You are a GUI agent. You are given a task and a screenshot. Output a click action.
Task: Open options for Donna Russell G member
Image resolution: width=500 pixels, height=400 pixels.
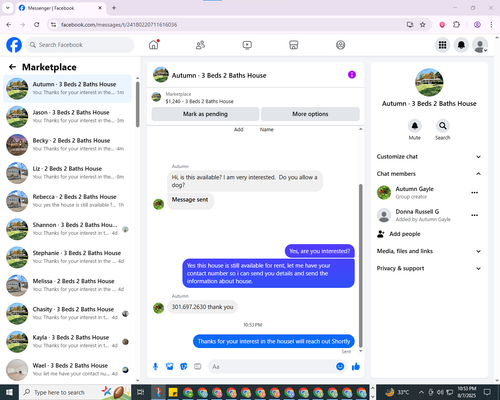click(475, 215)
